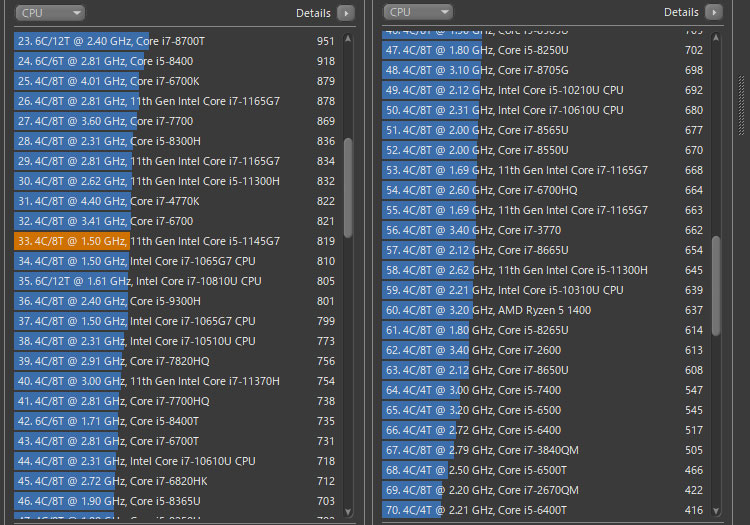Select rank 48 Core i7-8705G row
750x525 pixels.
543,70
